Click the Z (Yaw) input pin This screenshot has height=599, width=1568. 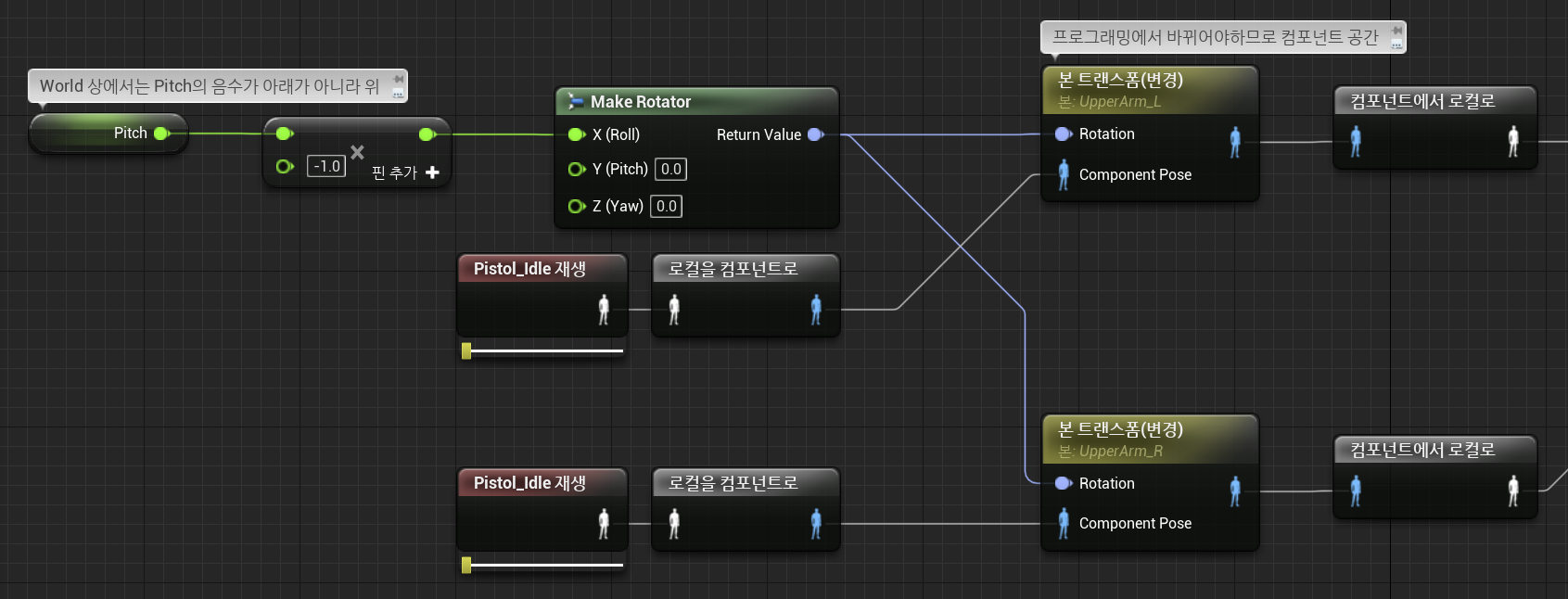576,206
